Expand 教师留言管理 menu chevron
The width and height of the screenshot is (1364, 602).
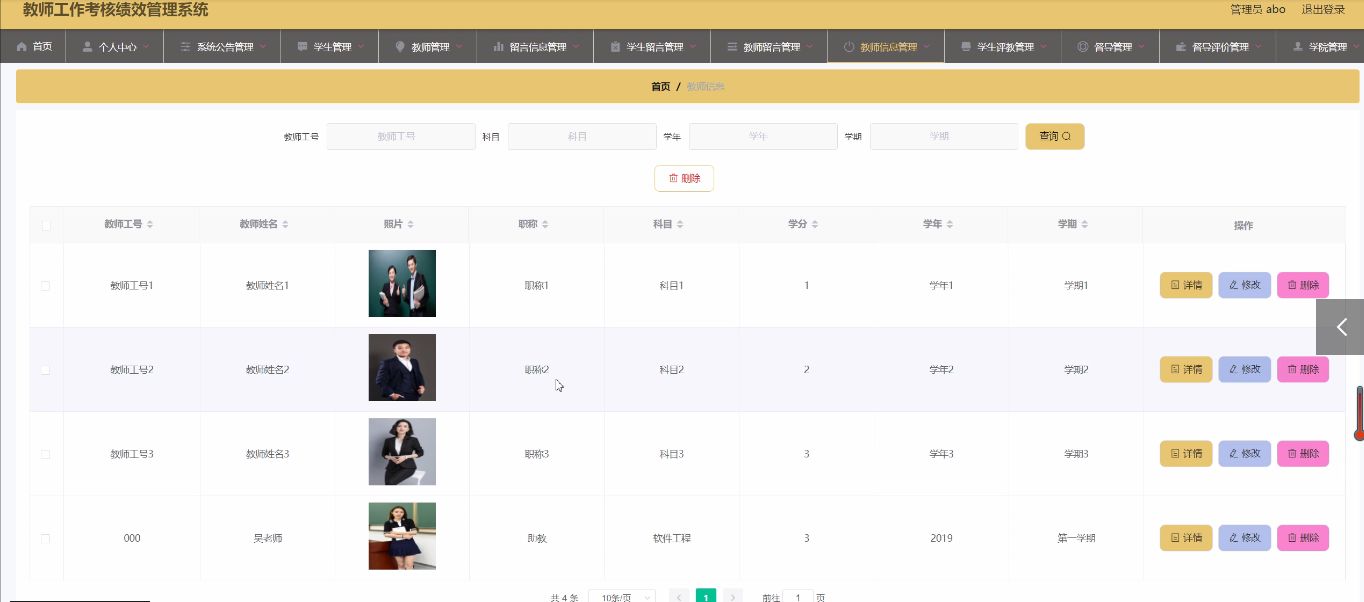tap(810, 46)
